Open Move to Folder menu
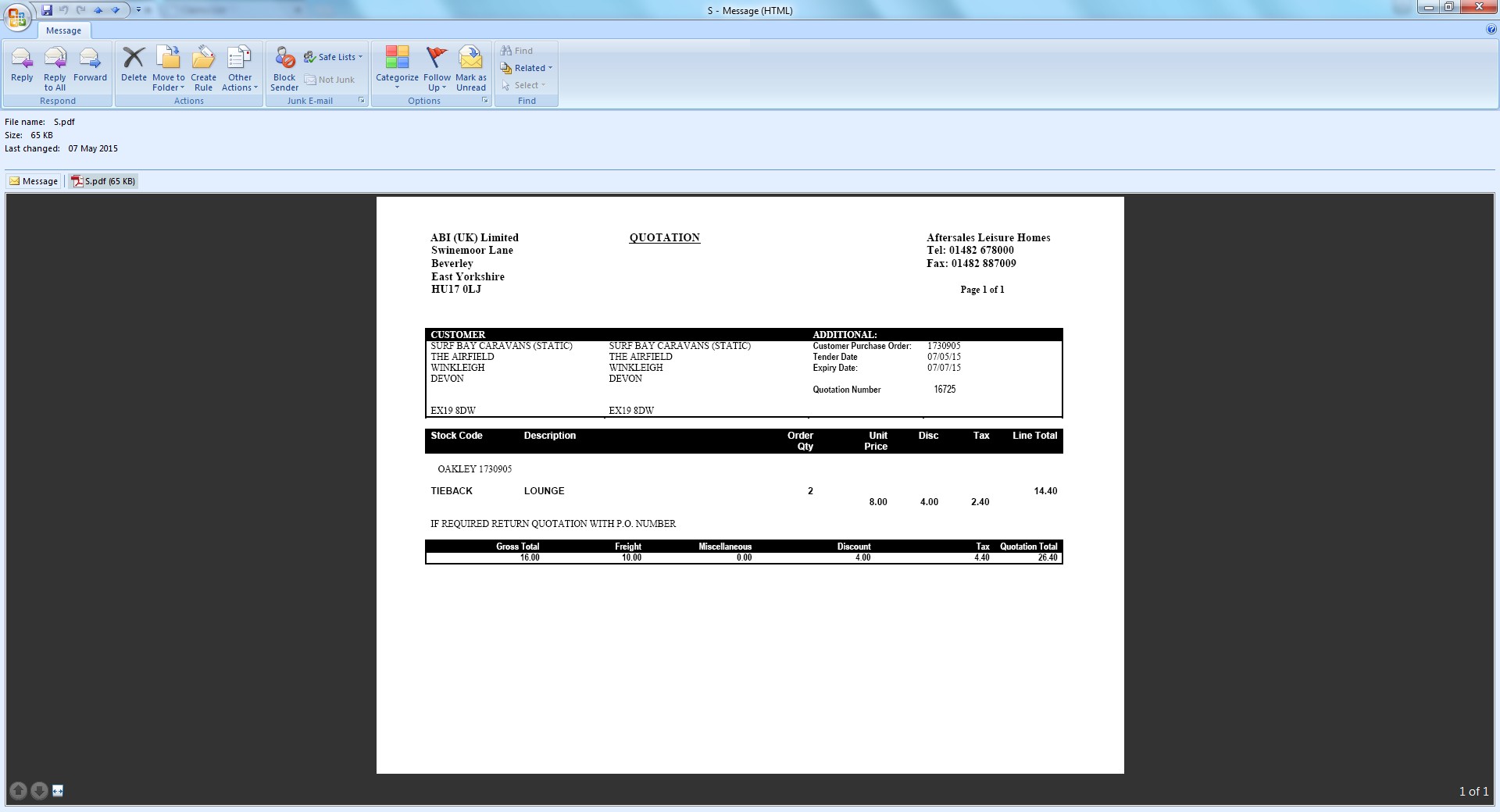The image size is (1500, 812). [x=169, y=67]
